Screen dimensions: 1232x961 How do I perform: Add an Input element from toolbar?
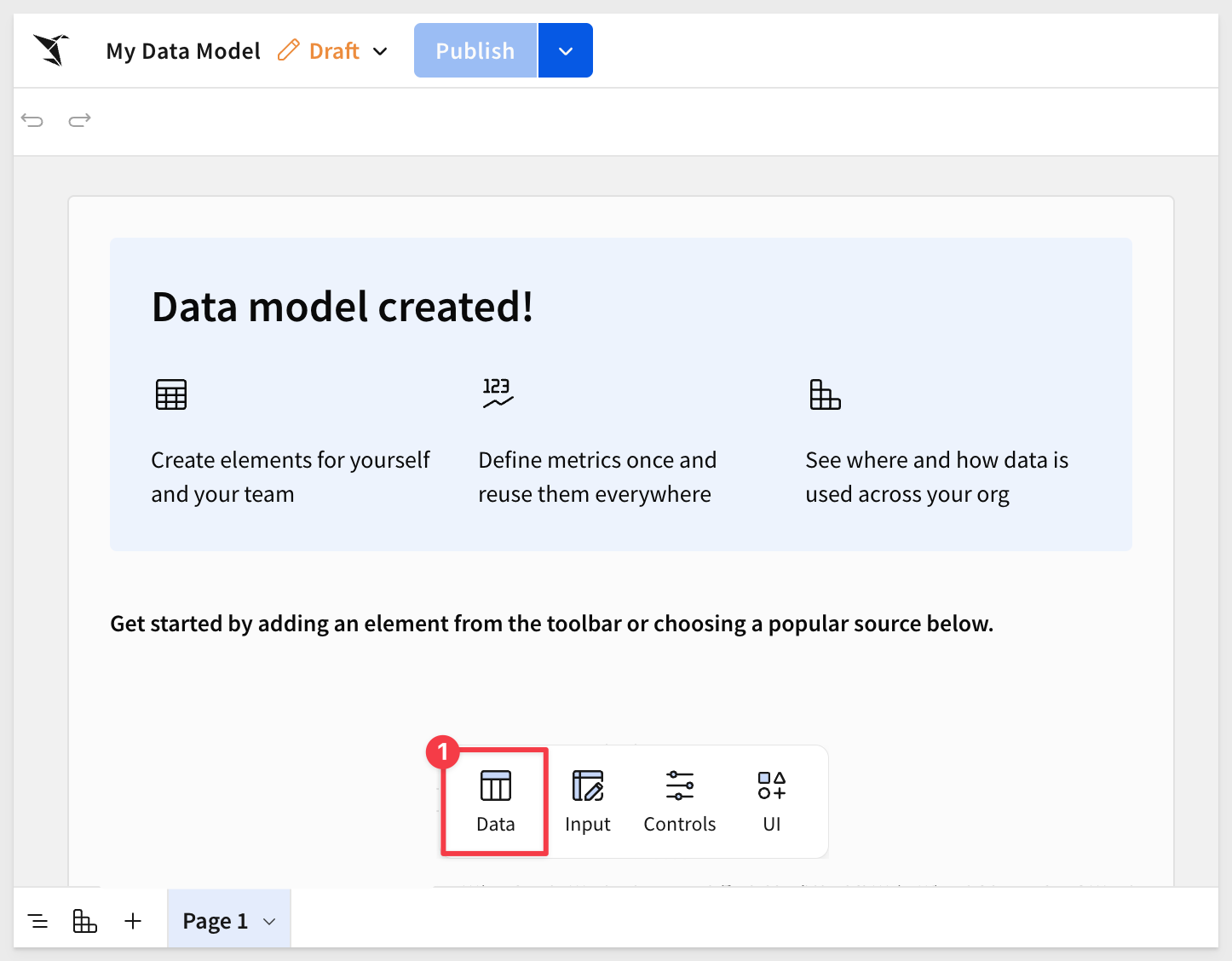point(588,802)
